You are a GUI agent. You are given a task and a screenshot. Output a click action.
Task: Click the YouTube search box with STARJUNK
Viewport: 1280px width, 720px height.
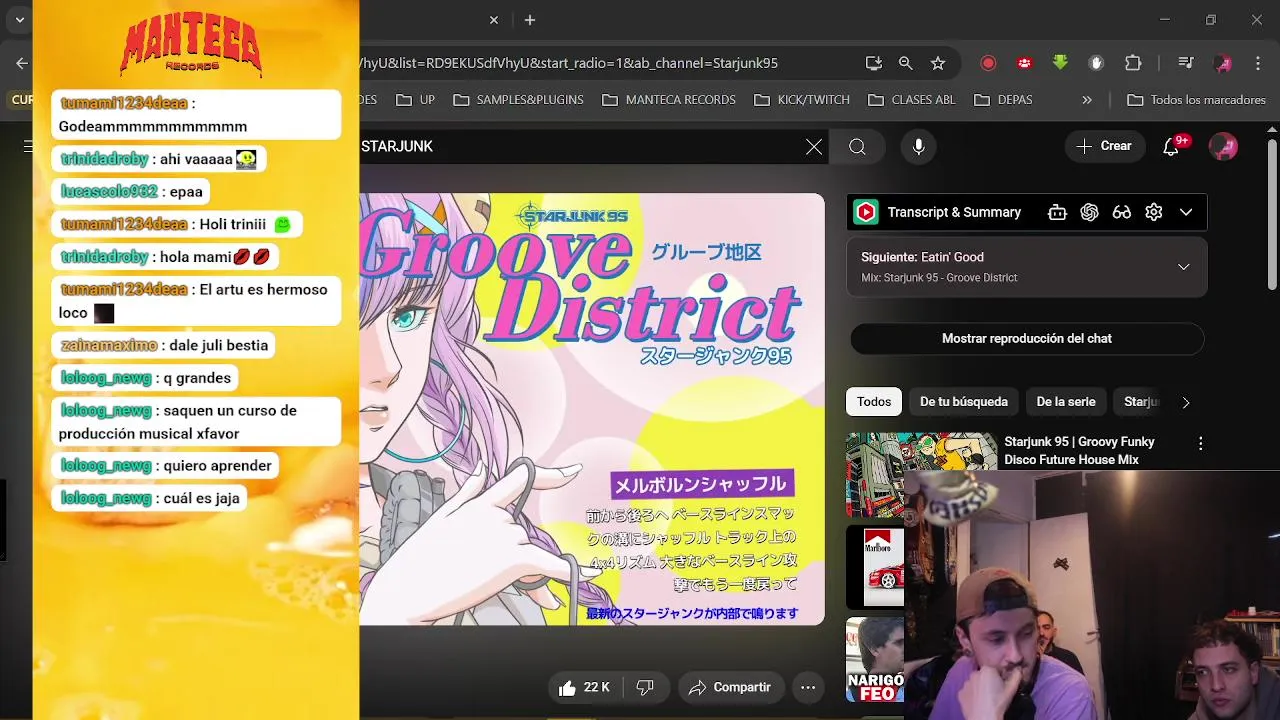point(580,146)
